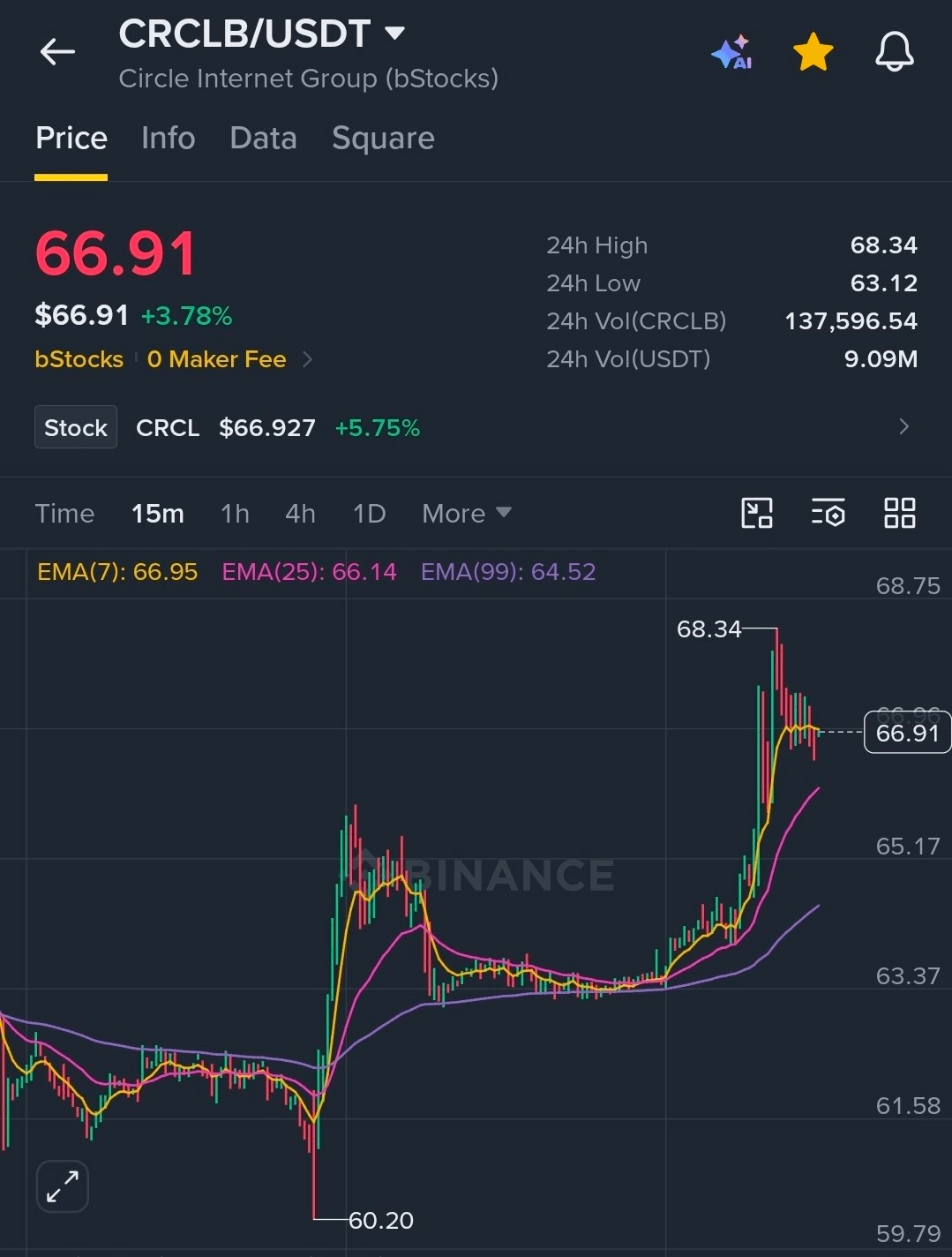Tap the +3.78% change value
This screenshot has width=952, height=1257.
(x=186, y=316)
